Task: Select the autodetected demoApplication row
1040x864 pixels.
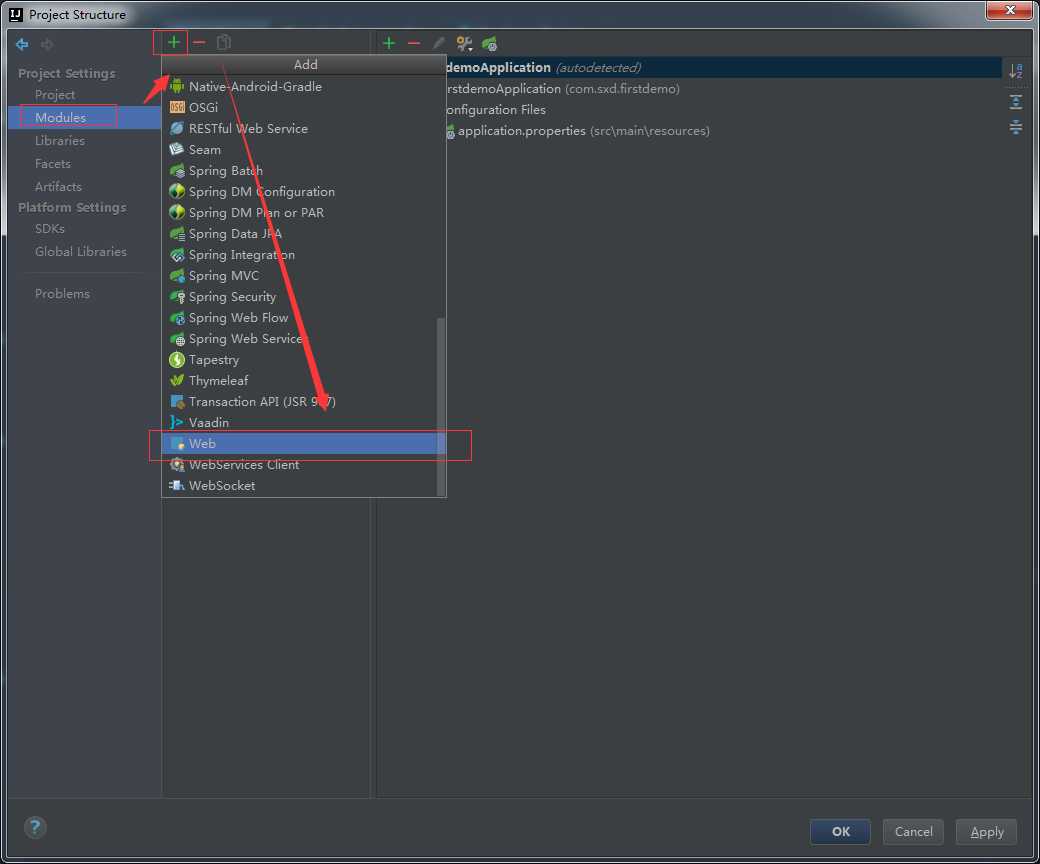Action: click(x=723, y=68)
